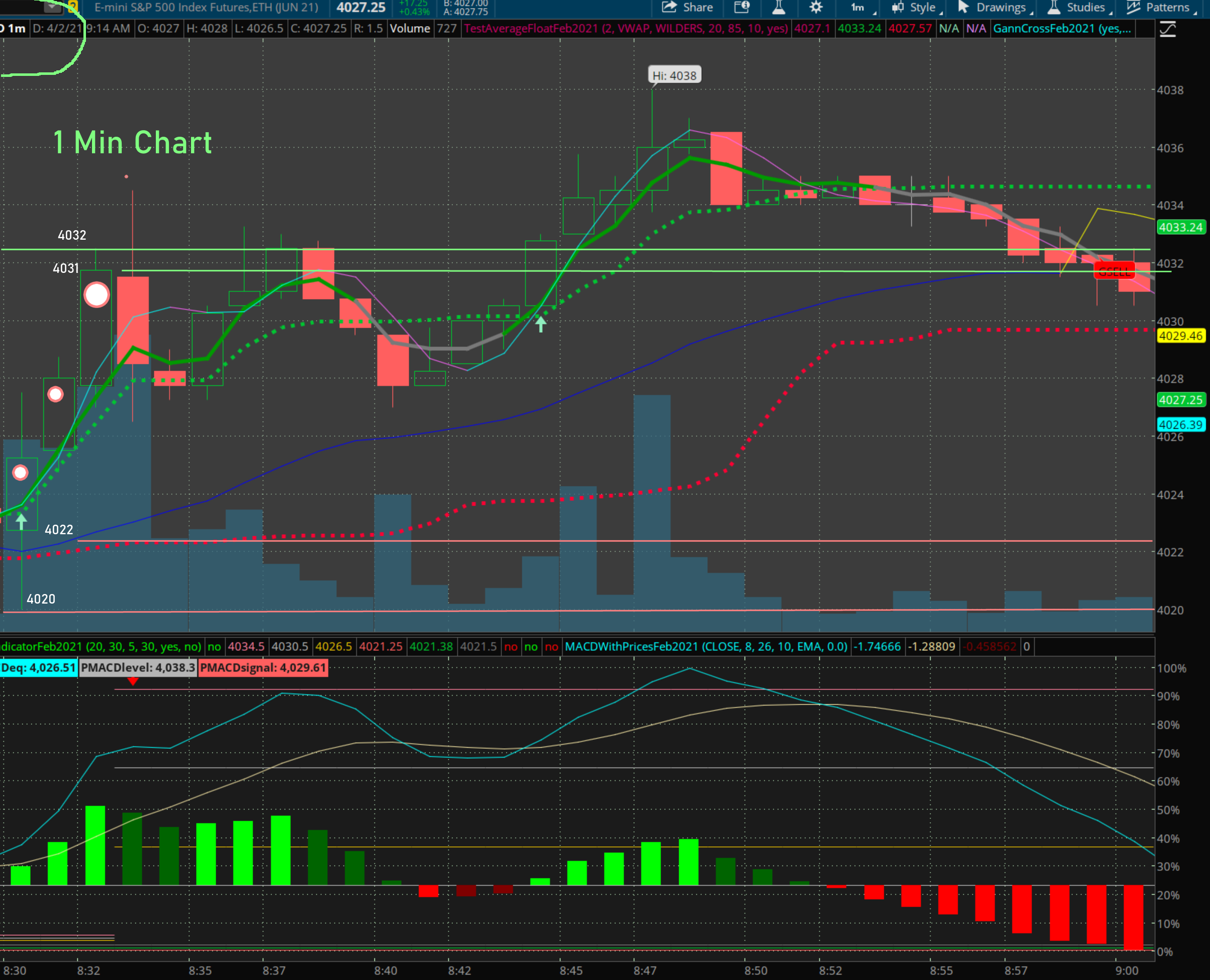Click the up arrow signal near the 4022 label
Viewport: 1210px width, 980px height.
(x=21, y=521)
